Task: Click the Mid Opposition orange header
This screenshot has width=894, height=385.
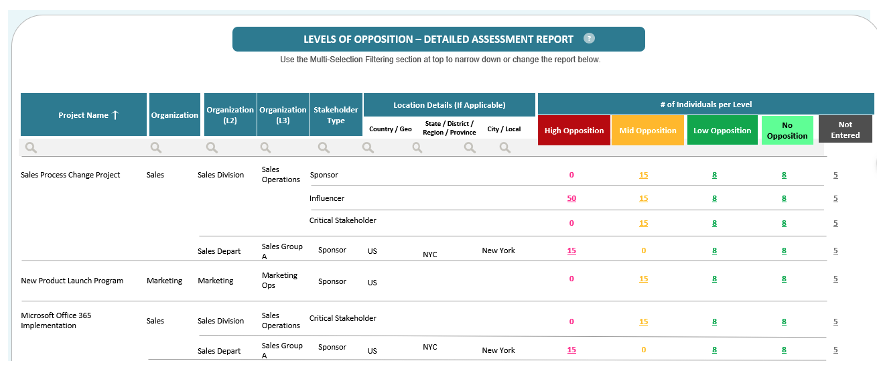Action: [x=648, y=130]
